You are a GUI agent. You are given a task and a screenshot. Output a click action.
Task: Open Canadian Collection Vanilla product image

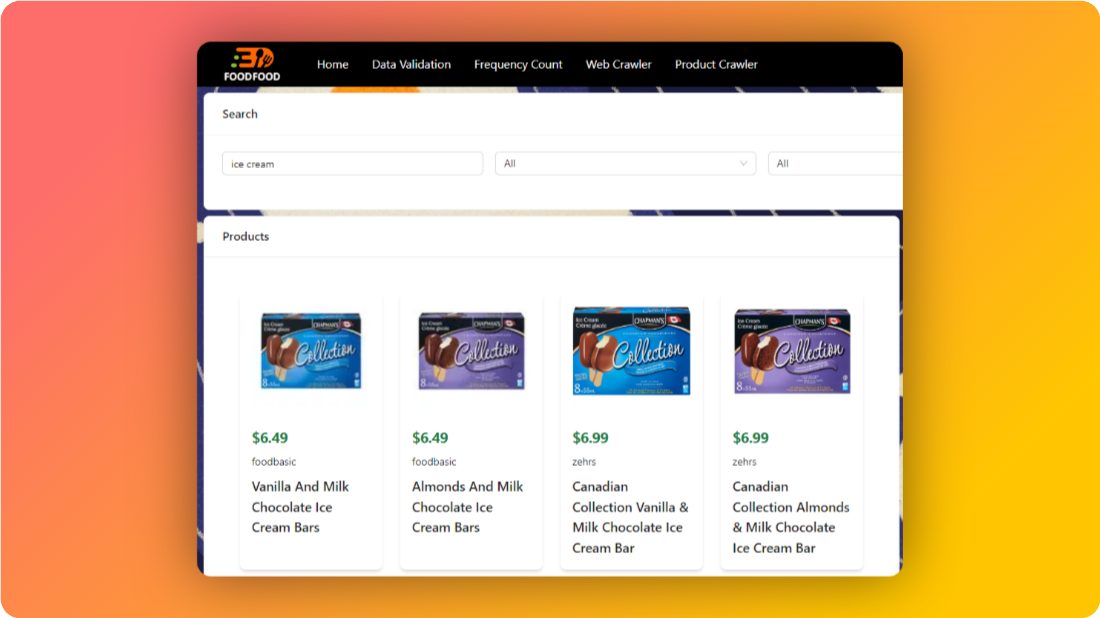pyautogui.click(x=631, y=350)
